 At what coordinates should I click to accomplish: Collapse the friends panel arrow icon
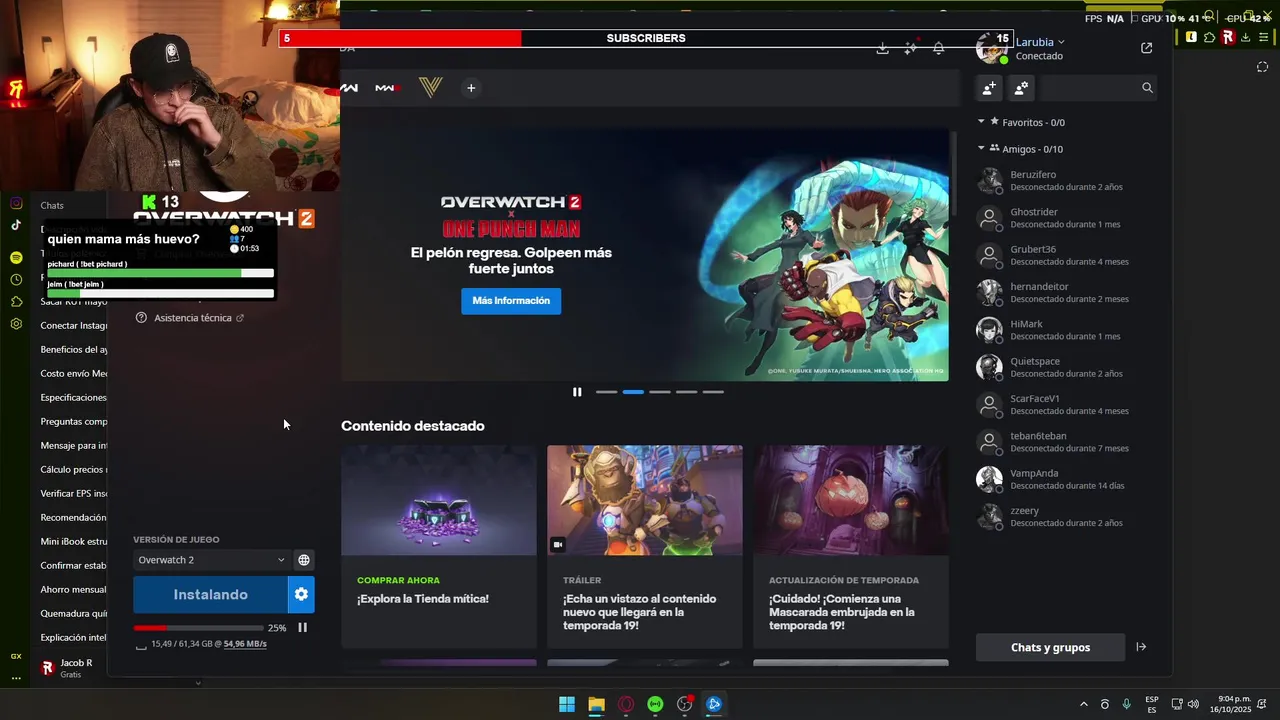click(1141, 647)
